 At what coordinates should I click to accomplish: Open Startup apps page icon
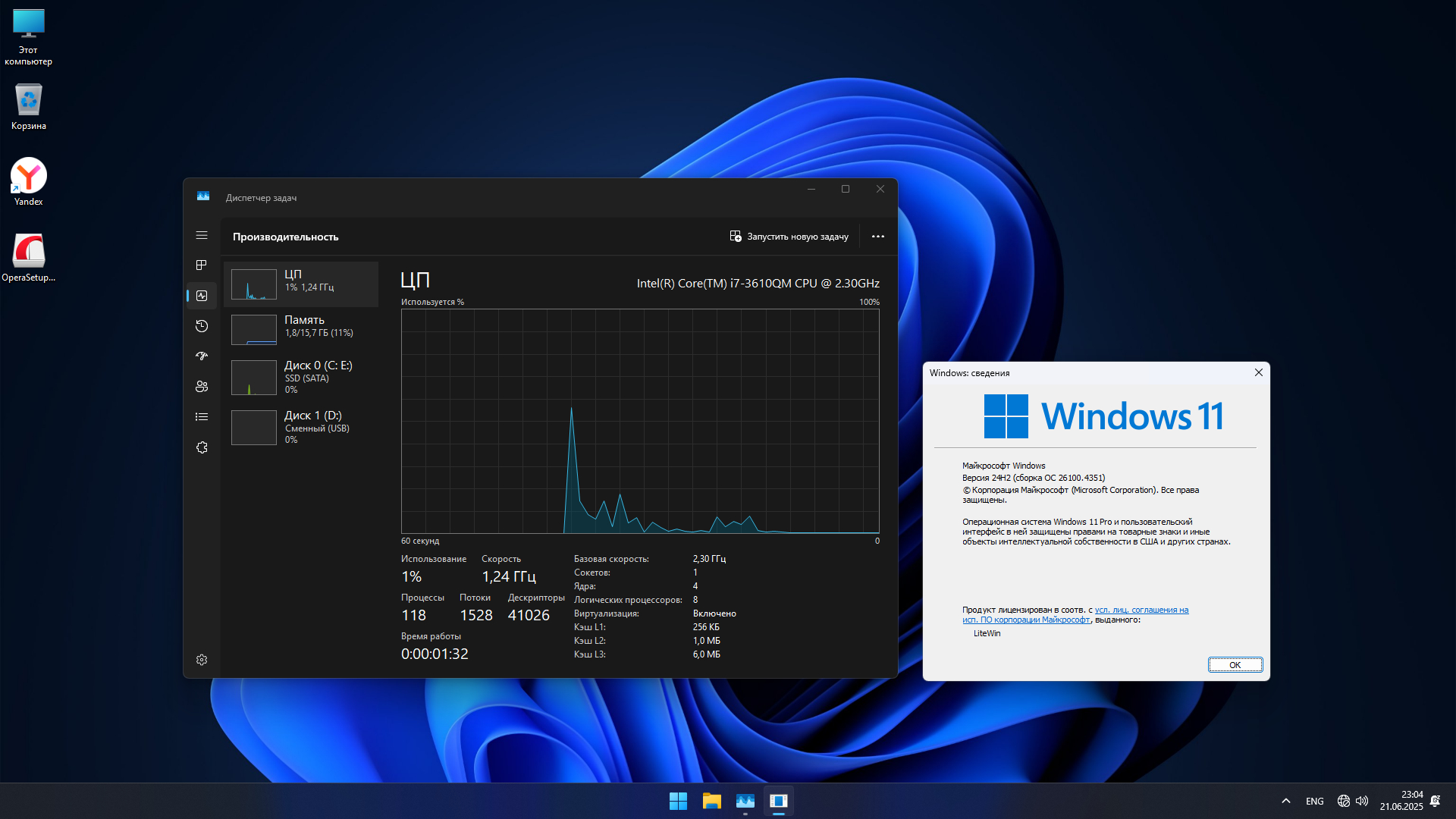pyautogui.click(x=202, y=356)
